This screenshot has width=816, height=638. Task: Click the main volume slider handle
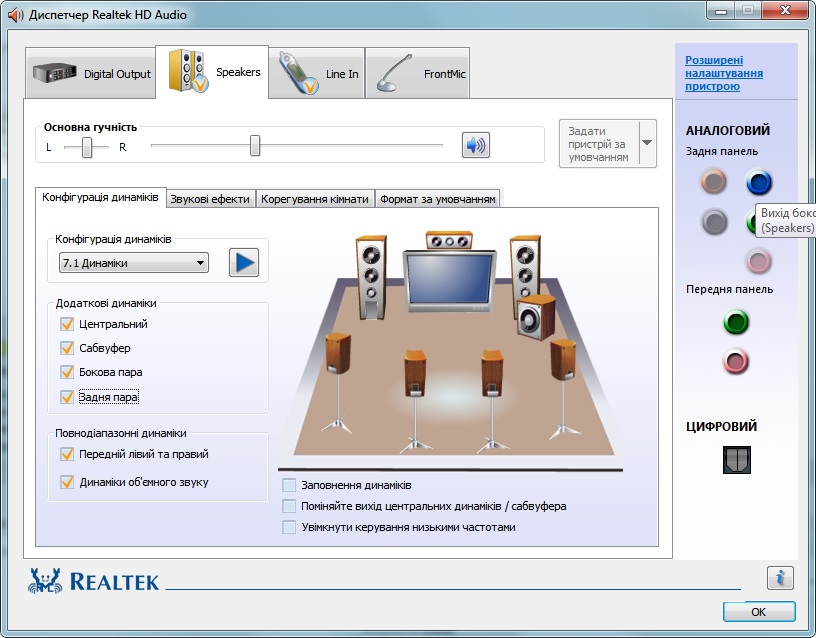click(x=254, y=146)
